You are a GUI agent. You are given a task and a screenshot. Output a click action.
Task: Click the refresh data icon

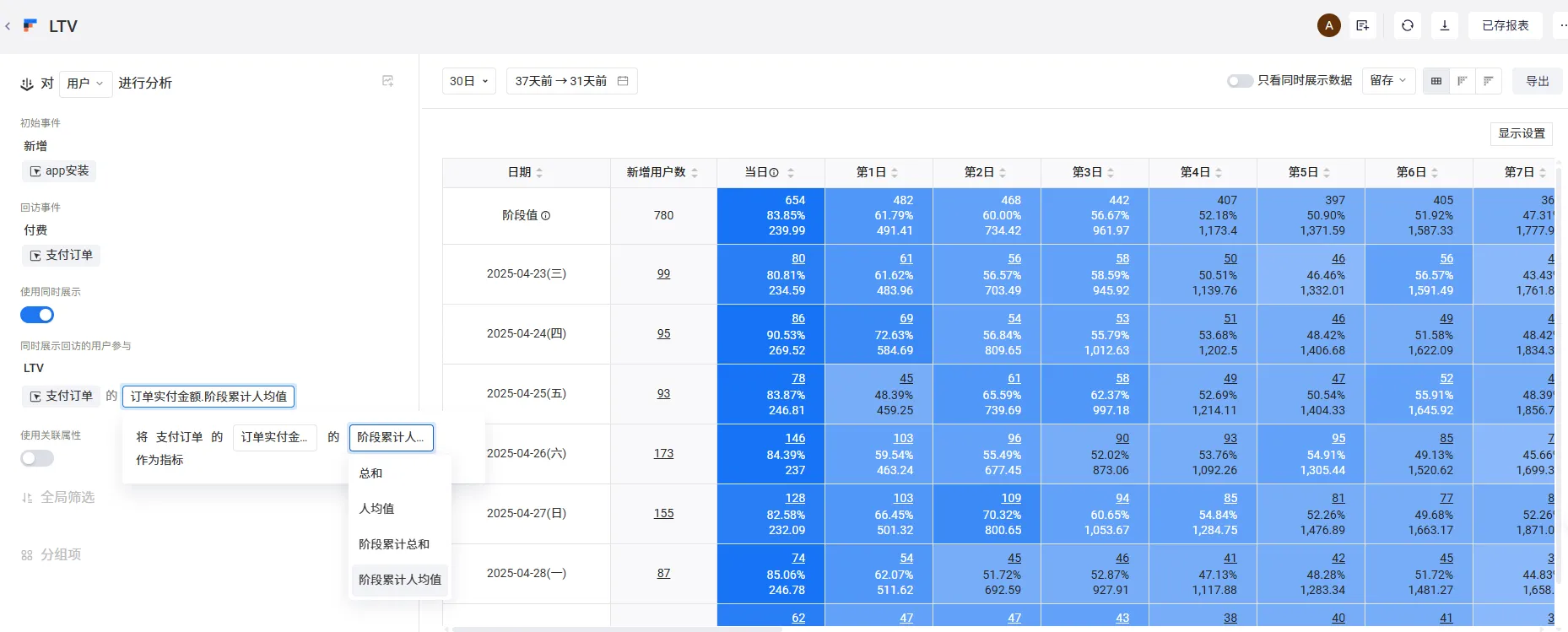1407,25
